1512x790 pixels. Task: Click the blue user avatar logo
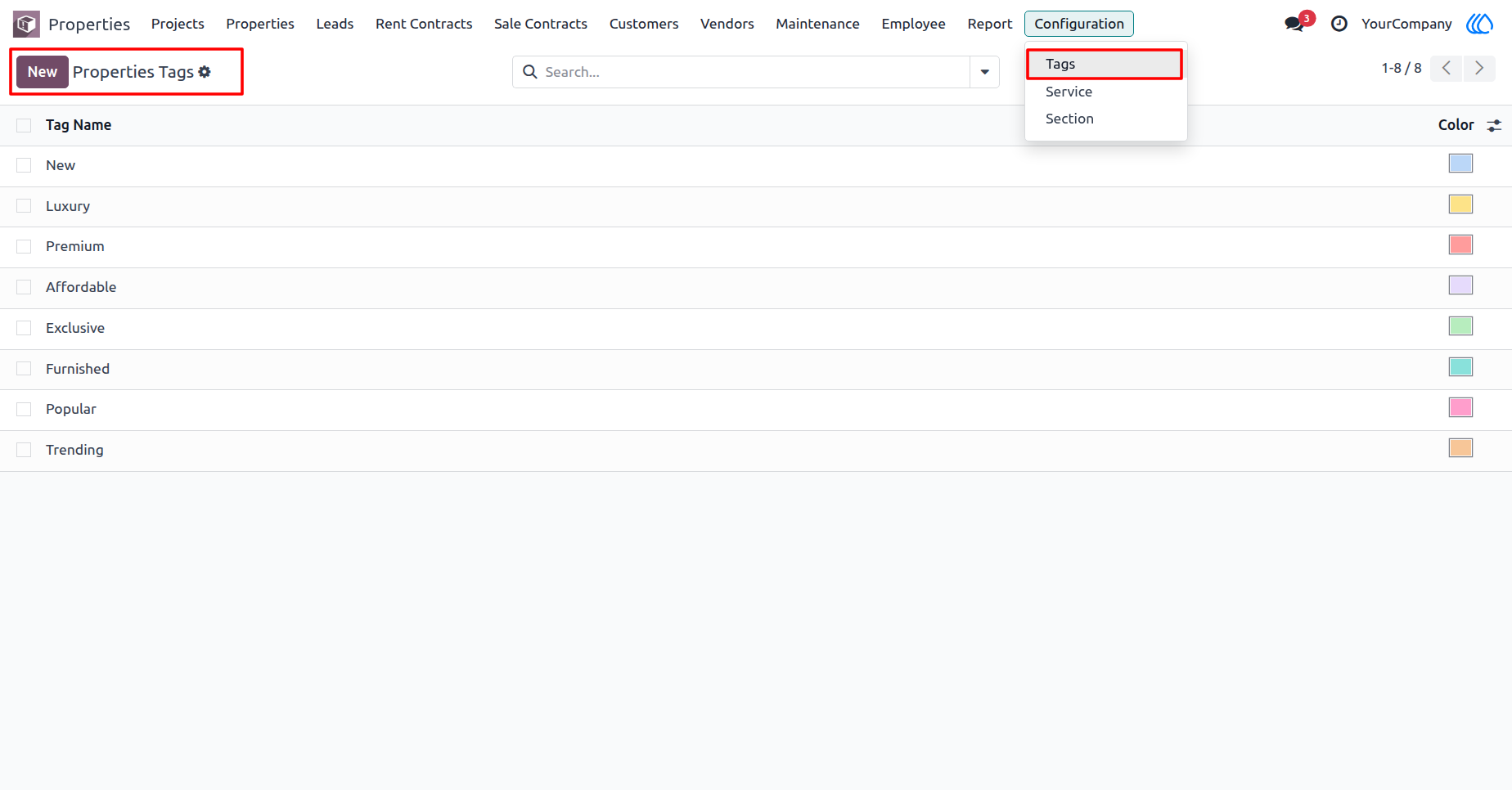[1479, 24]
